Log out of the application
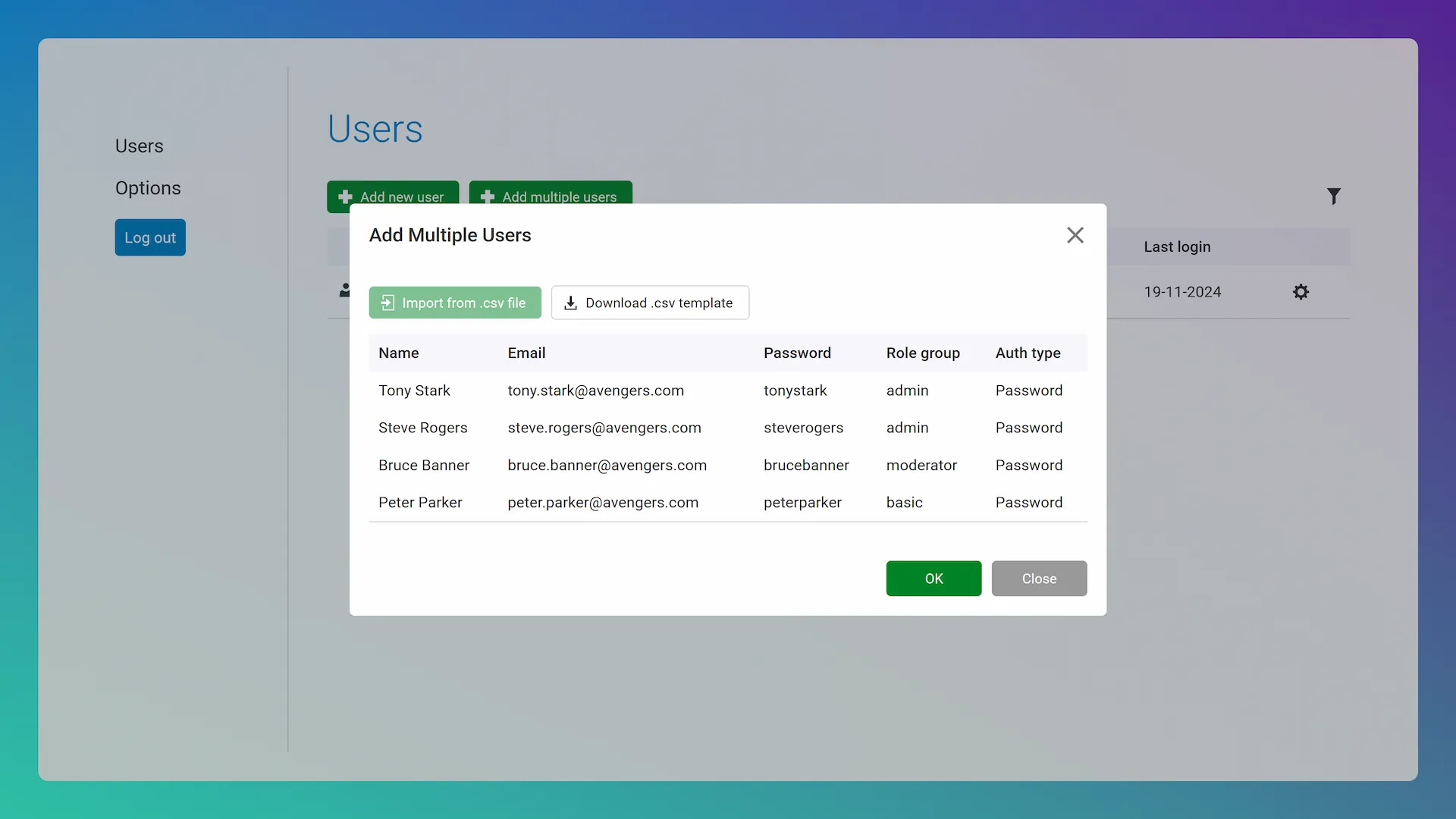Image resolution: width=1456 pixels, height=819 pixels. [150, 237]
